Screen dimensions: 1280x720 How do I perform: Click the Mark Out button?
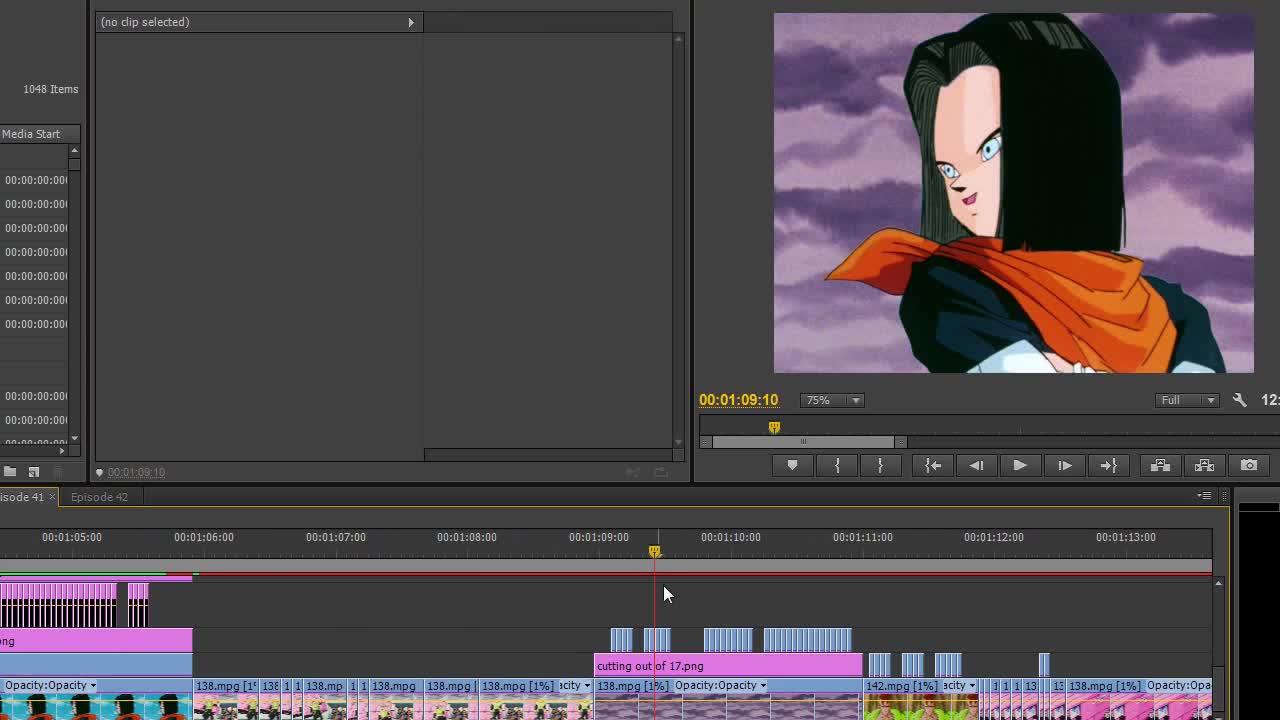[x=880, y=465]
